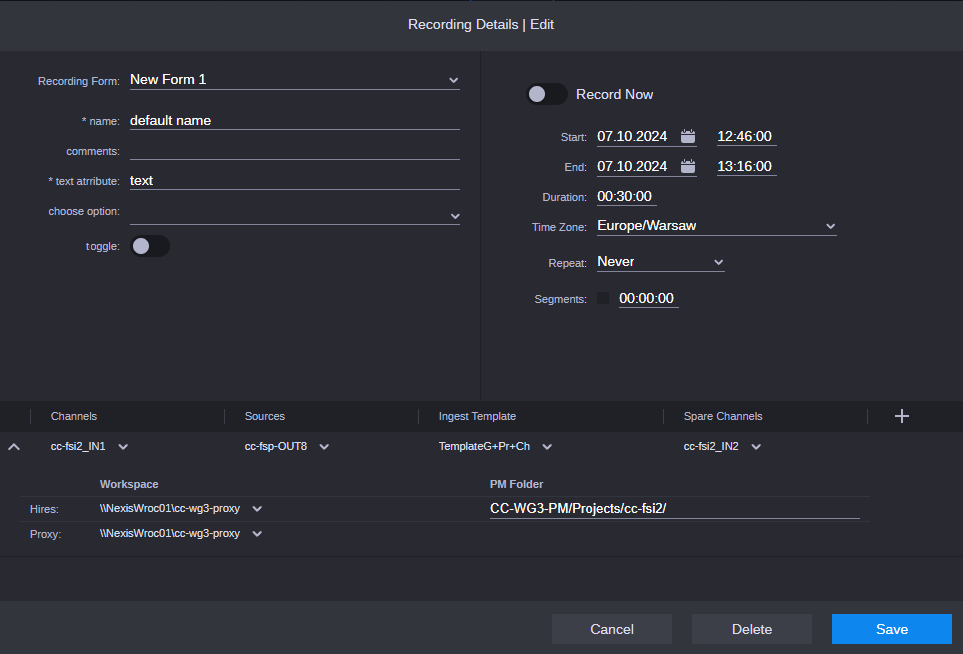Click the Sources column header
The height and width of the screenshot is (654, 963).
(265, 416)
